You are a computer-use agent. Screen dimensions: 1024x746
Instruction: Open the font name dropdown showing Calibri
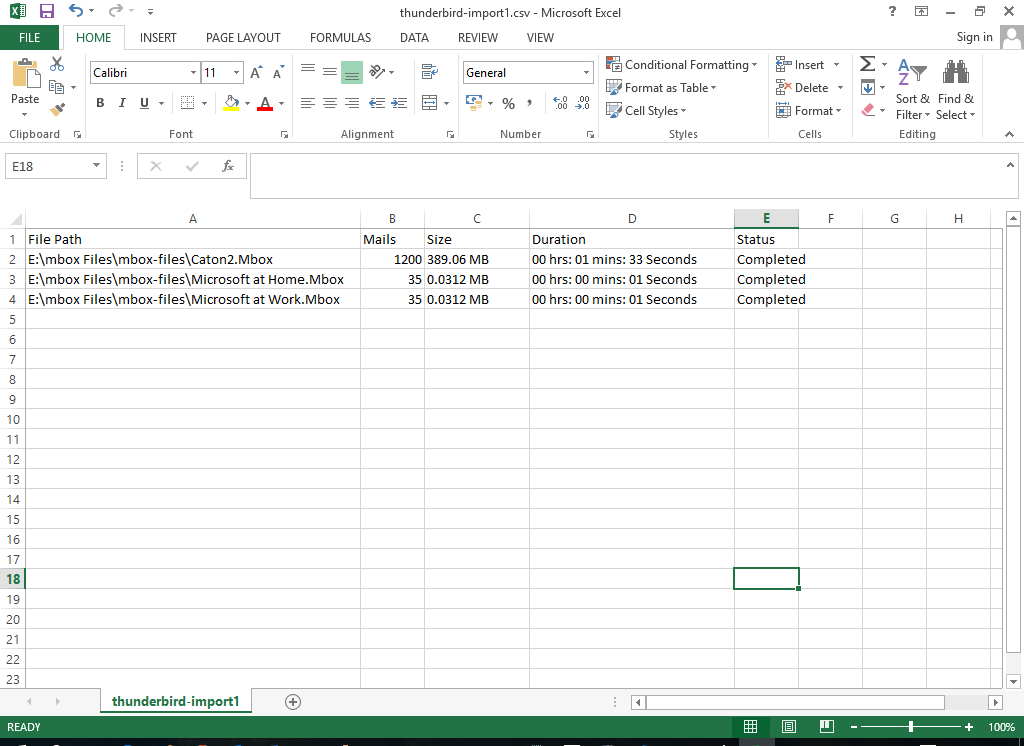click(x=193, y=73)
